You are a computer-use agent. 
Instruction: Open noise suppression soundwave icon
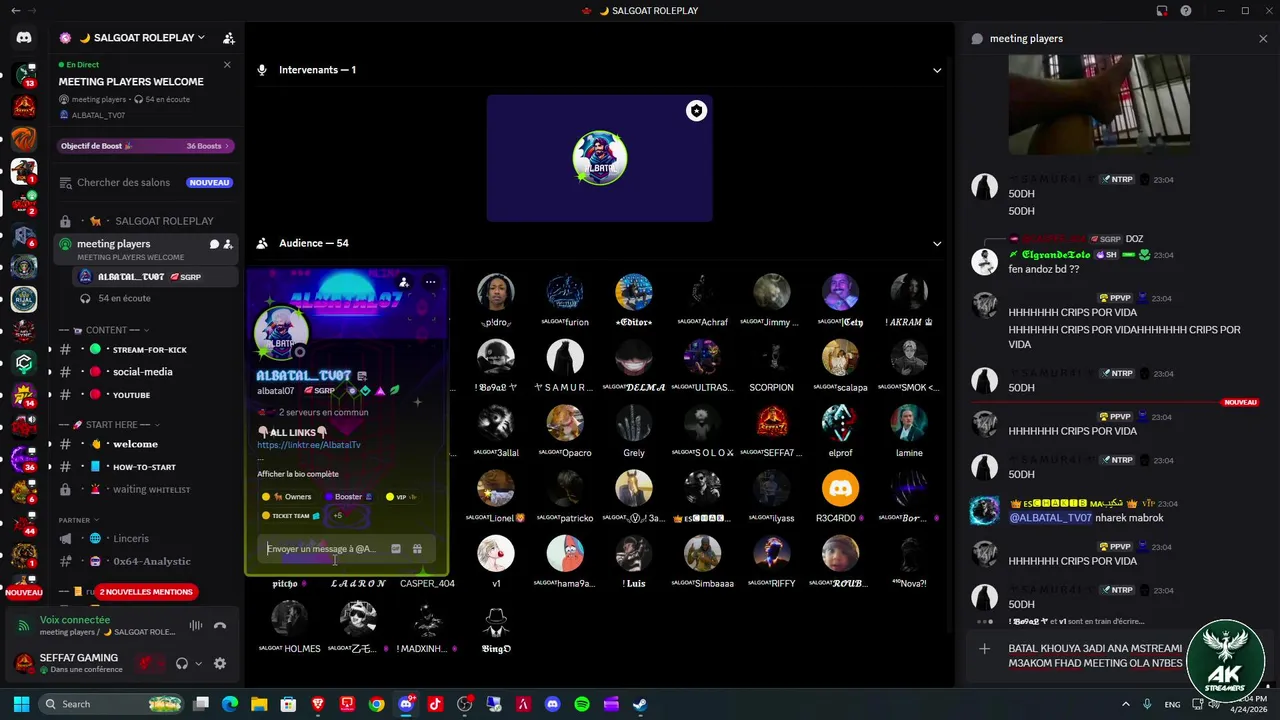pos(196,626)
